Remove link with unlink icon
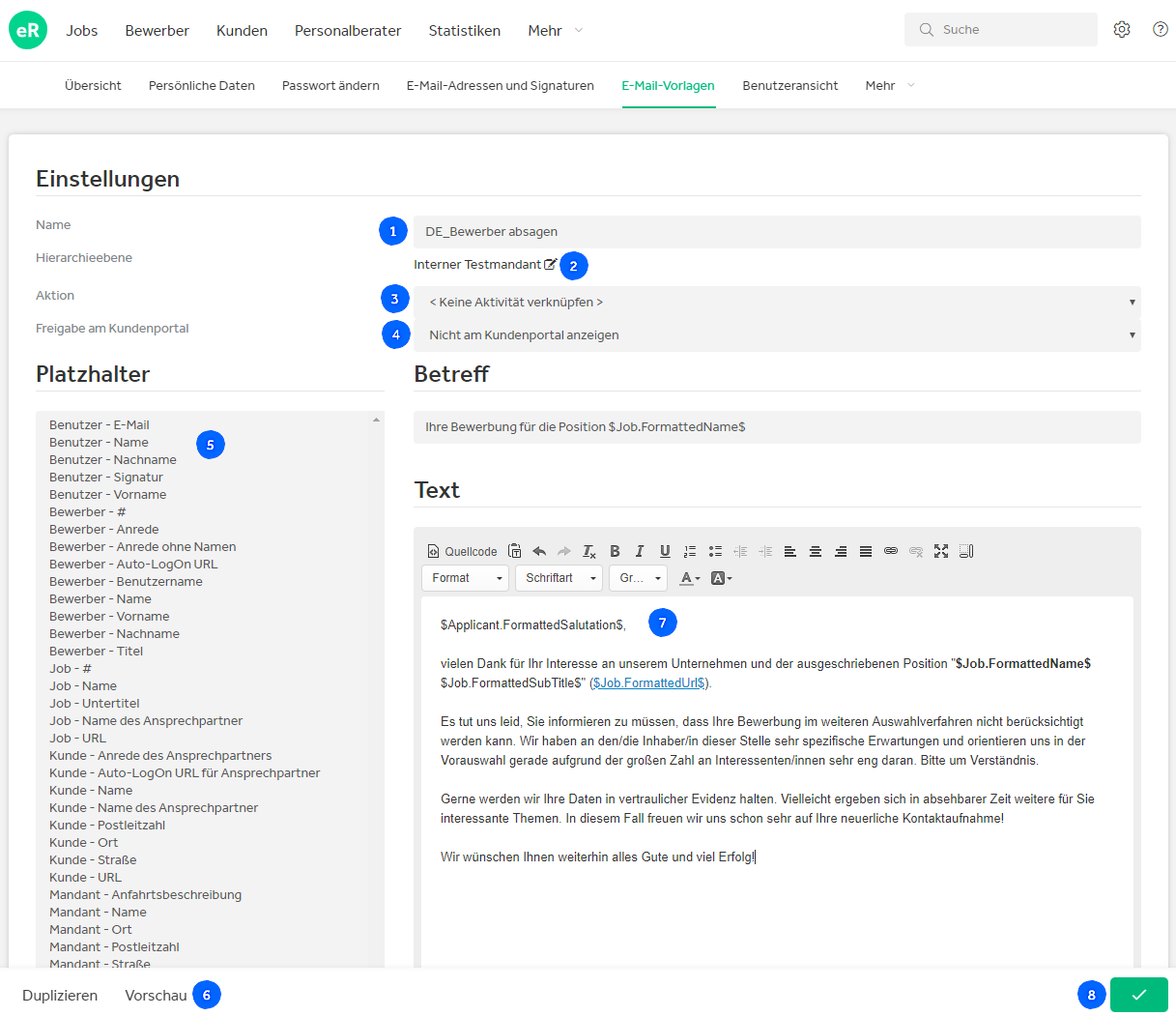This screenshot has height=1016, width=1176. click(x=916, y=551)
